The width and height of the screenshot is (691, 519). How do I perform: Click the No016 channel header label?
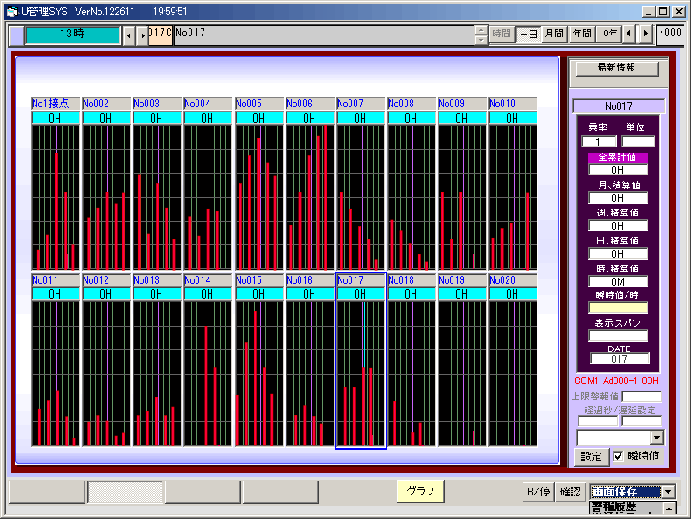tap(310, 280)
